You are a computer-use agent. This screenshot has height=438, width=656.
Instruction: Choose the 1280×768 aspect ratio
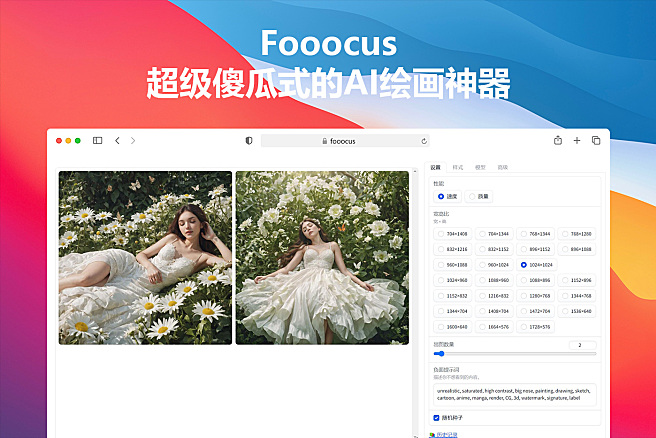point(536,296)
